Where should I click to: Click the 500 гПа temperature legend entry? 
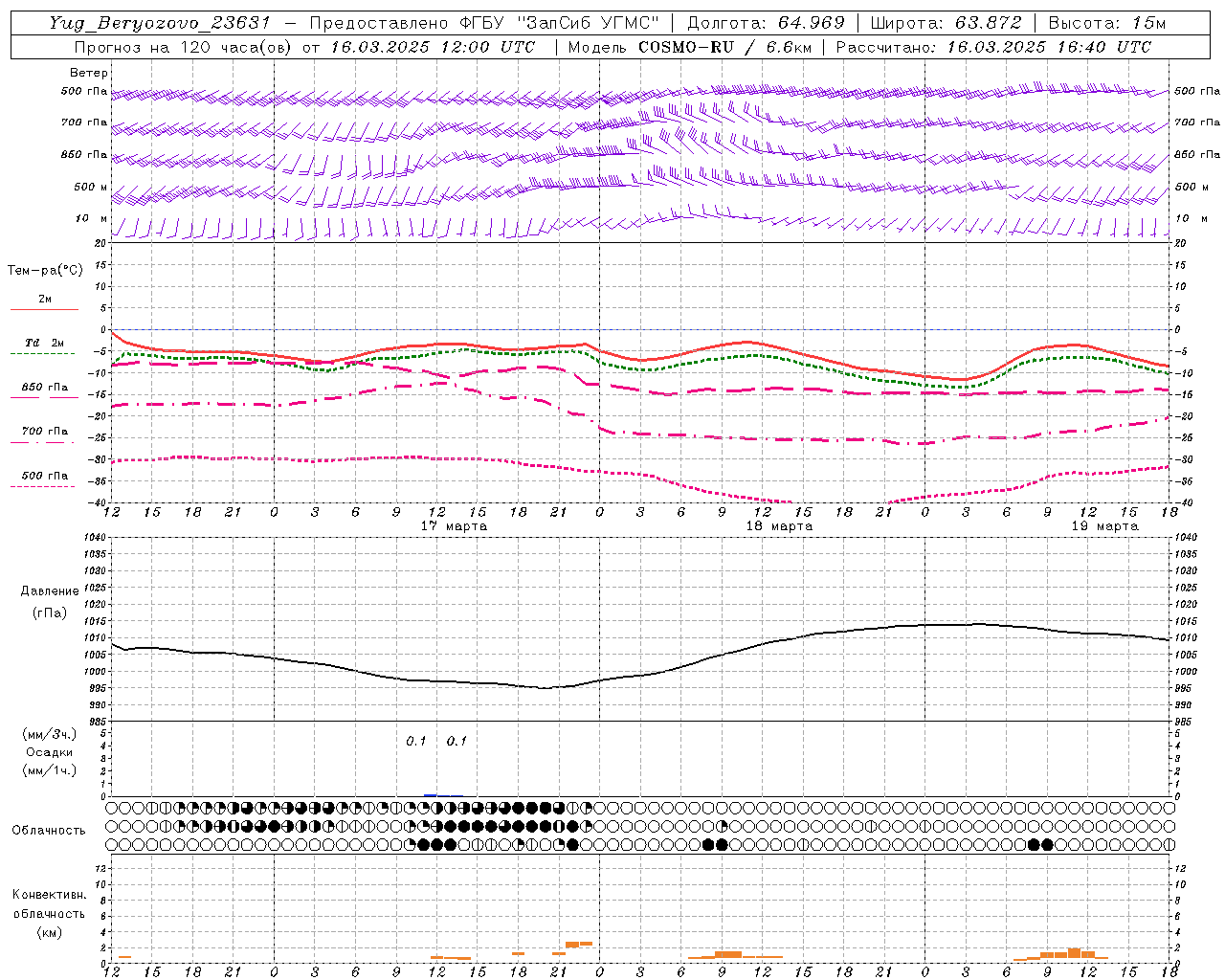[45, 476]
